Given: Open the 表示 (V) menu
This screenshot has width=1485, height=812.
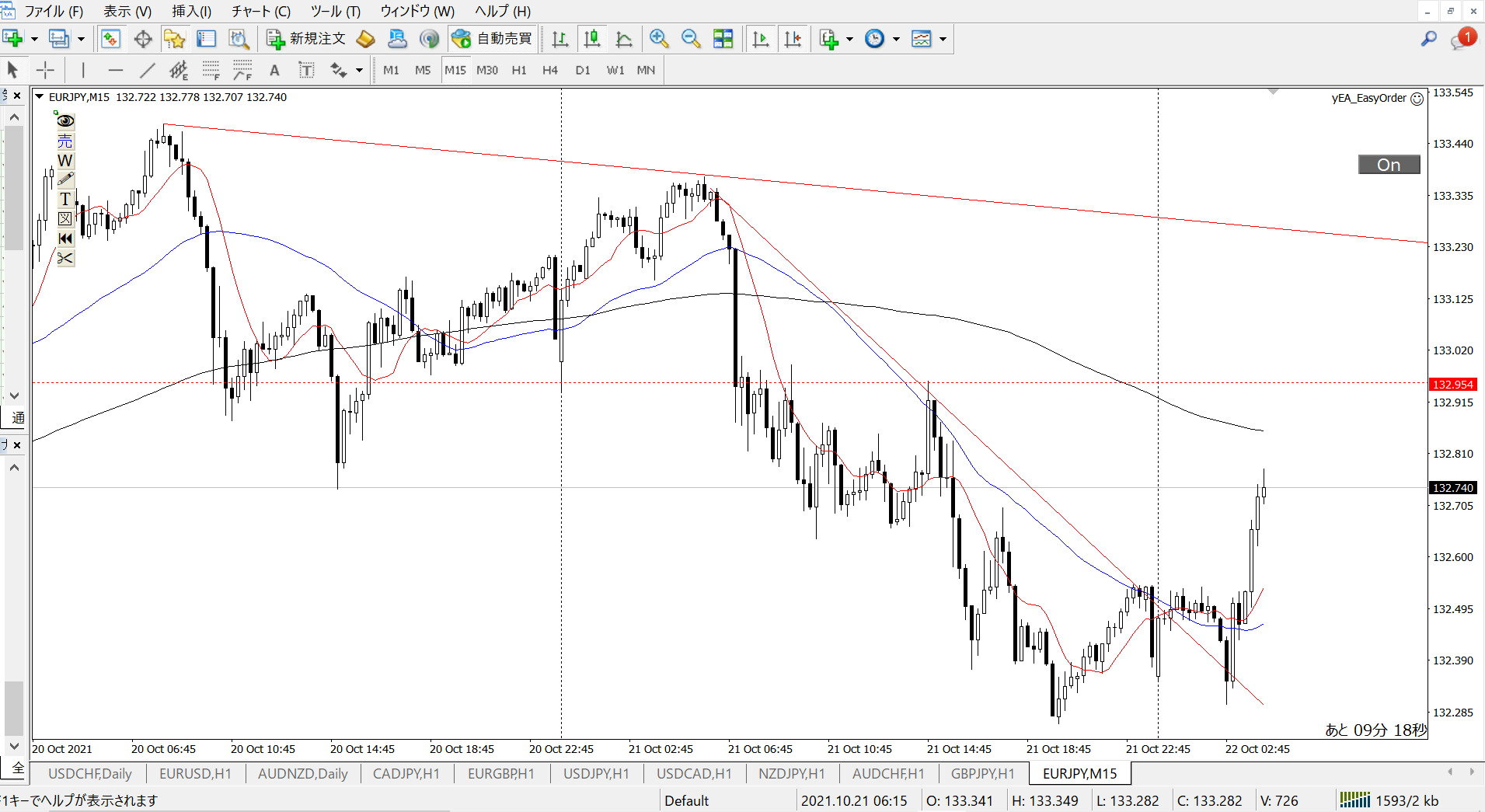Looking at the screenshot, I should [x=127, y=11].
